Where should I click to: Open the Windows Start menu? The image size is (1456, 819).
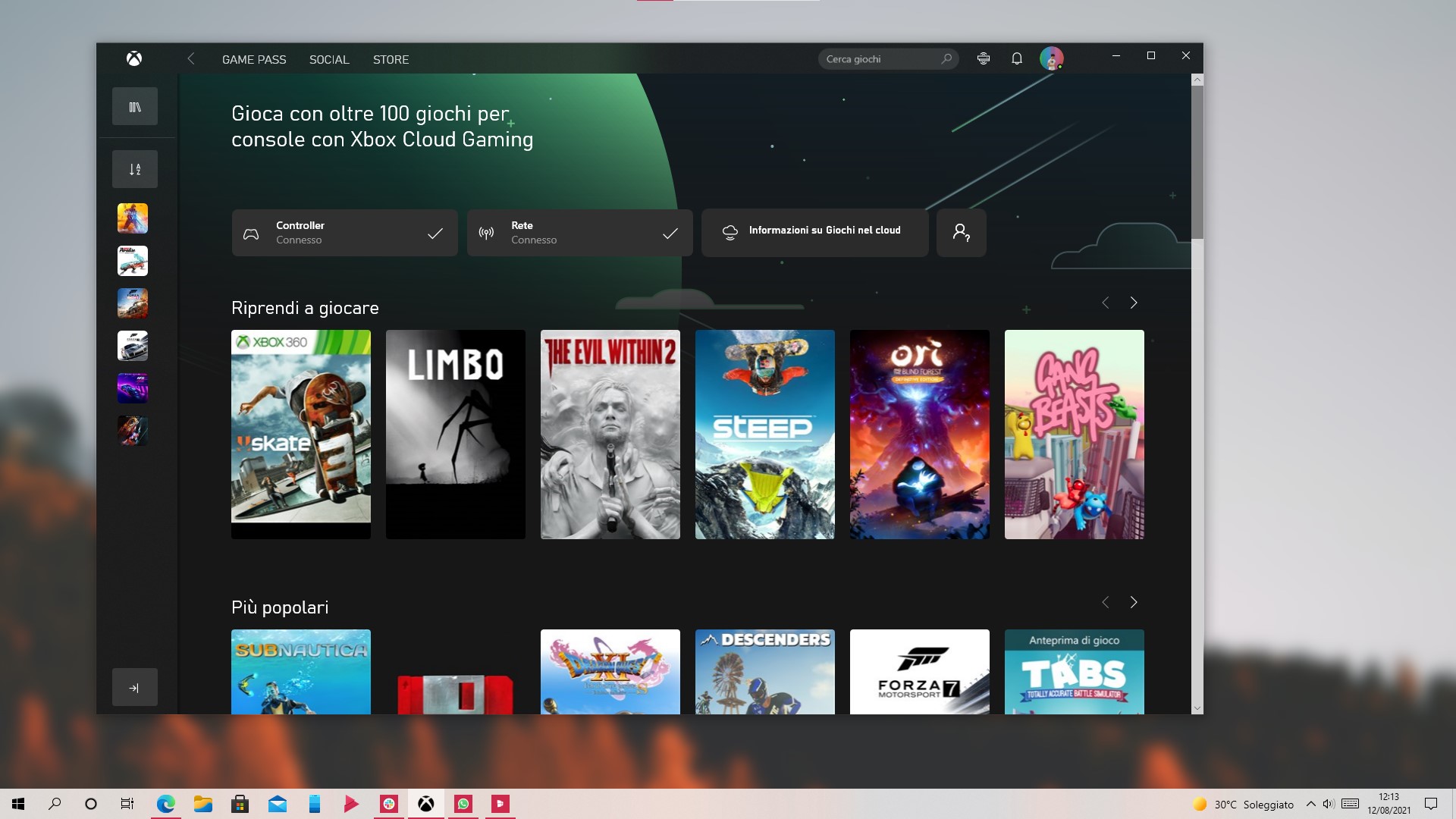click(x=18, y=804)
